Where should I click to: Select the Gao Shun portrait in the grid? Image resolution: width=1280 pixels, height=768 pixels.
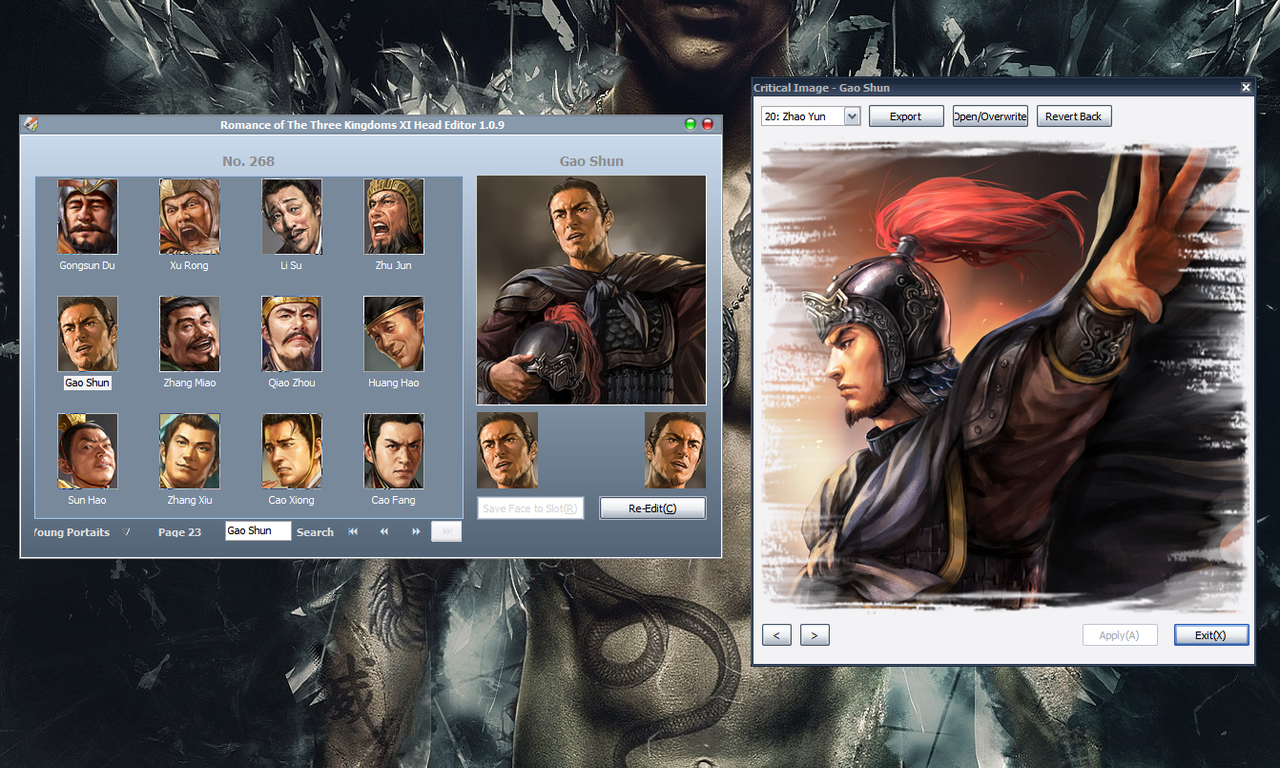click(88, 333)
